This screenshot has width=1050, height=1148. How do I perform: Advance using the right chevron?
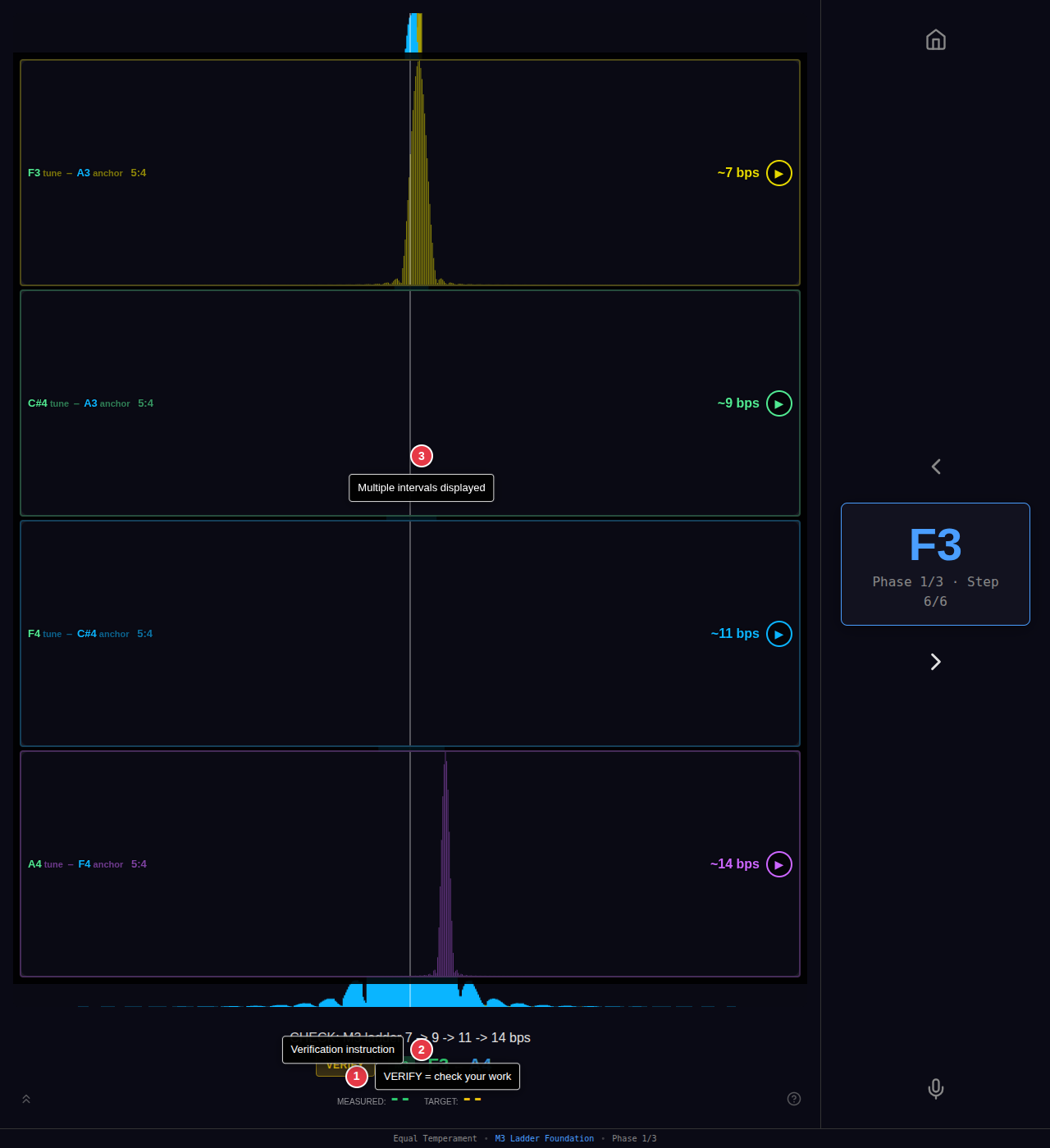[x=935, y=661]
